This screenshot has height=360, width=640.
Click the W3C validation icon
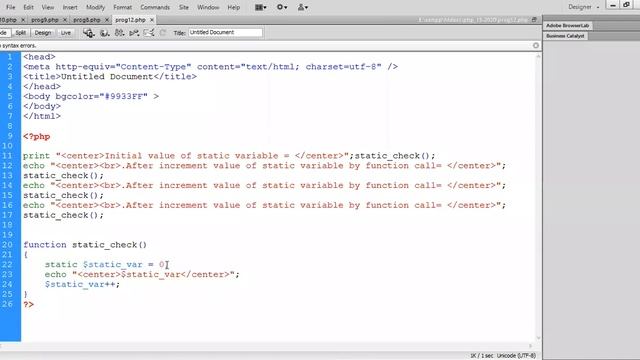click(x=134, y=33)
